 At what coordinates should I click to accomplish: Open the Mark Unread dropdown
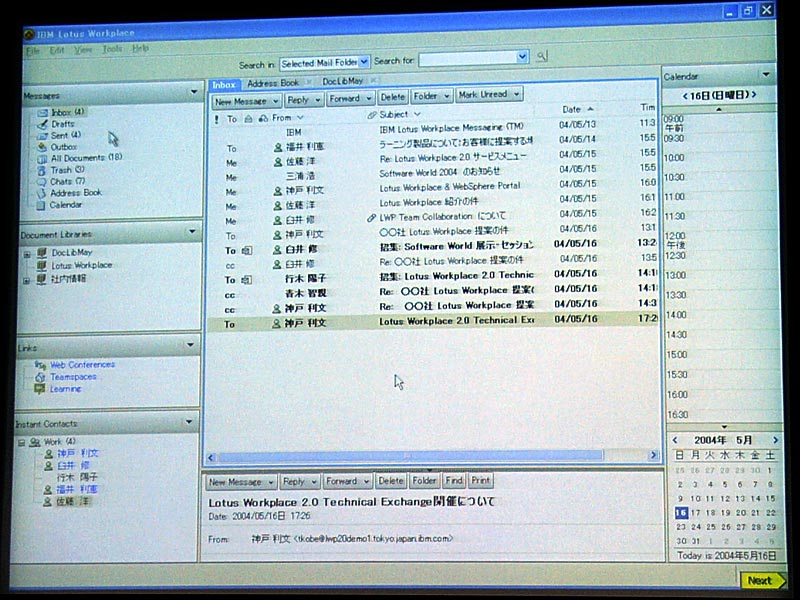coord(516,94)
